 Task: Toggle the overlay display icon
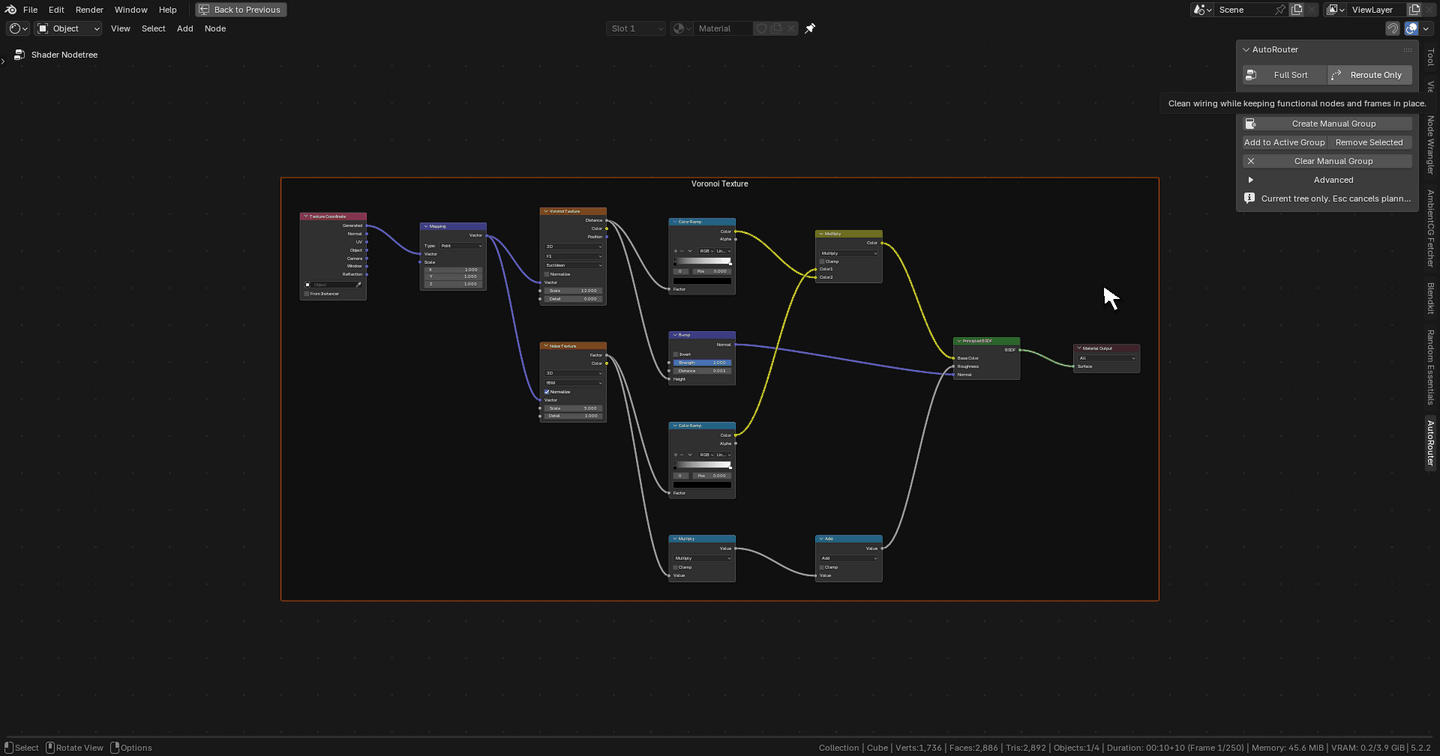[1412, 28]
